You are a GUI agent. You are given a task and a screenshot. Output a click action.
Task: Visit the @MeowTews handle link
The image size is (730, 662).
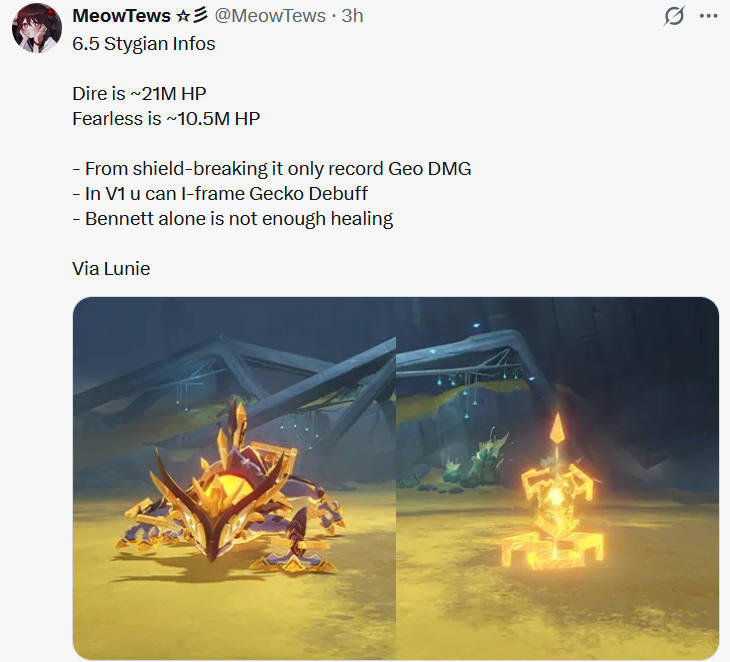pos(270,16)
